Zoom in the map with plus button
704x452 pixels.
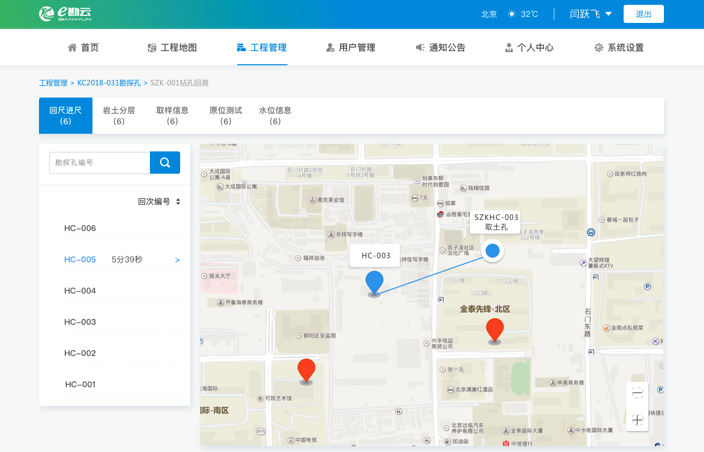[637, 420]
